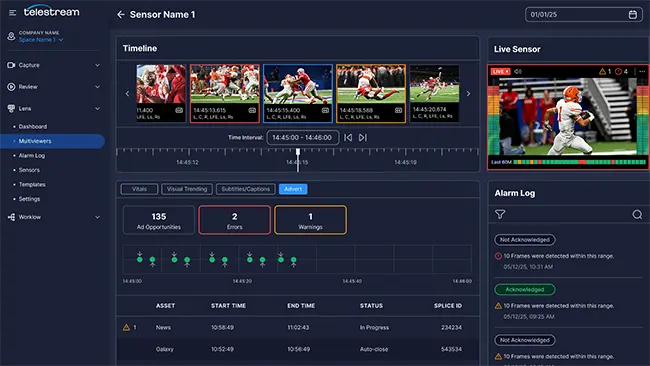Click caption icon on 14:45:18.588 thumbnail
The image size is (650, 366).
(x=398, y=110)
